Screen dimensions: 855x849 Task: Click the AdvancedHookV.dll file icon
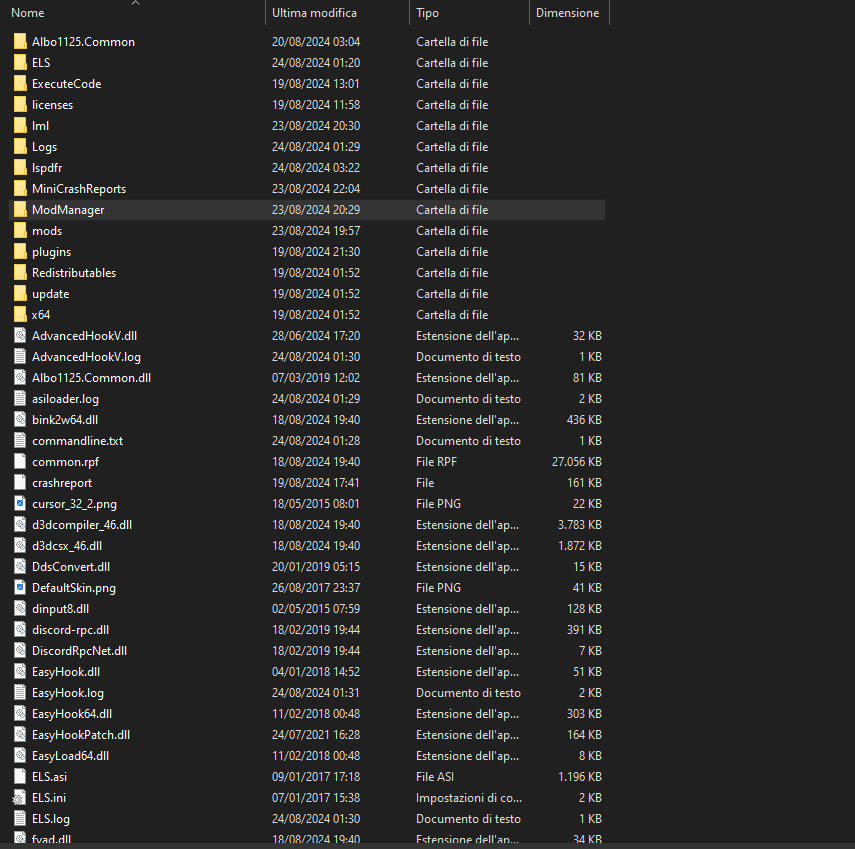(x=20, y=336)
